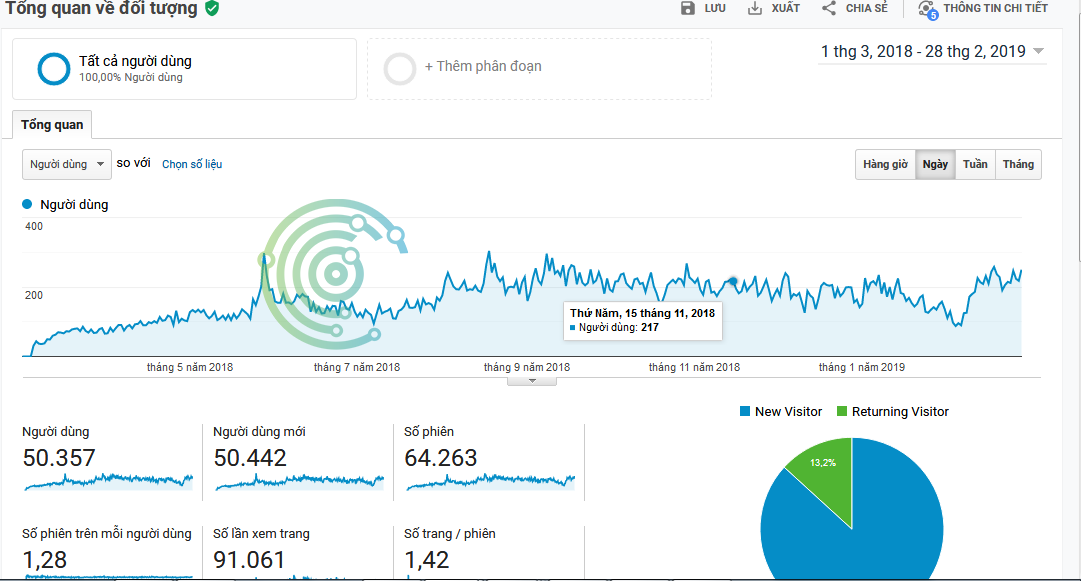Click the tháng 9 năm 2018 axis label

point(527,367)
